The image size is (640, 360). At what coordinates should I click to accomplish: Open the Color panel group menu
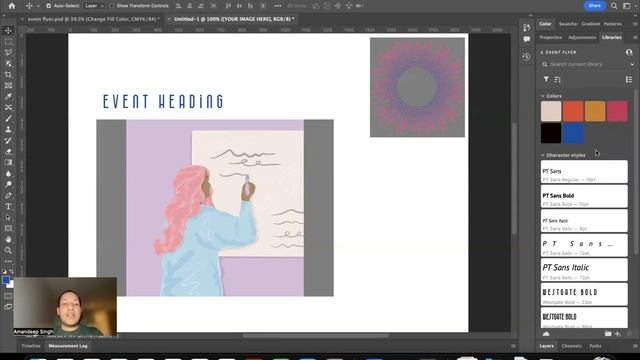pos(635,24)
